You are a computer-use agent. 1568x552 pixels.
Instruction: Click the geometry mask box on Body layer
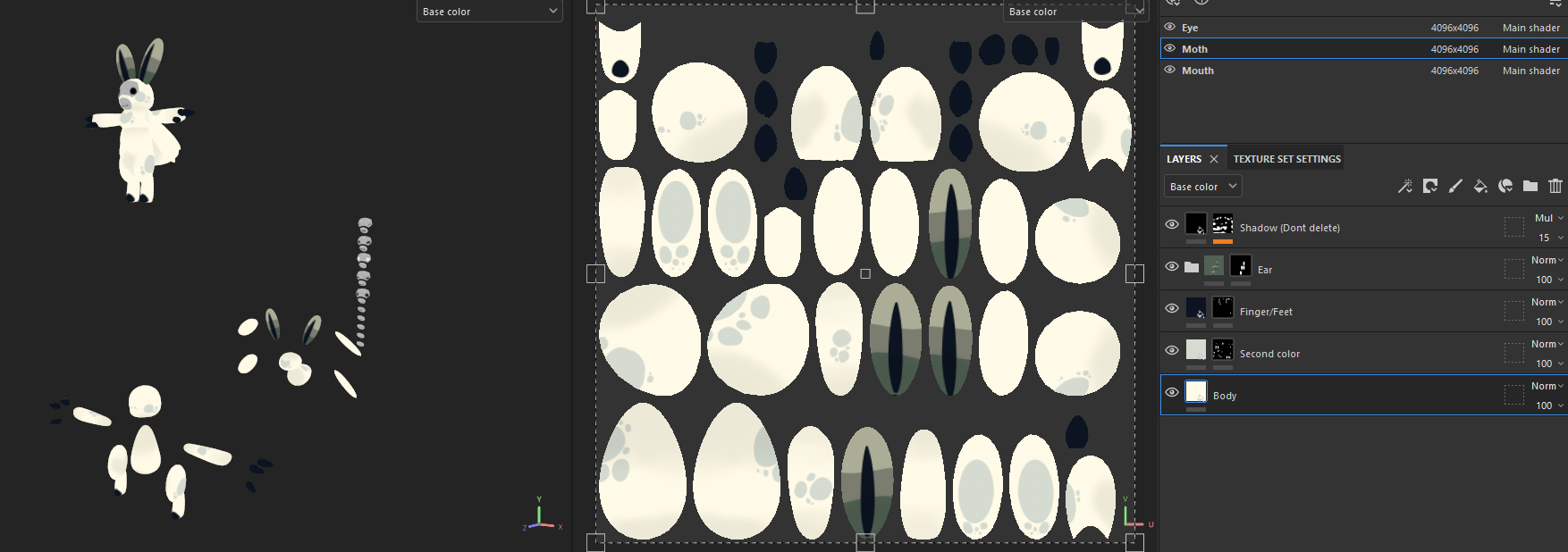(x=1514, y=395)
